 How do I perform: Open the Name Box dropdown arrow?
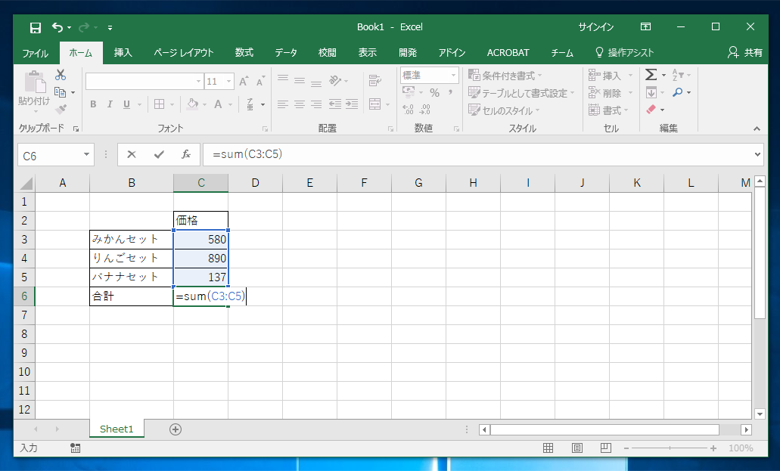pyautogui.click(x=86, y=155)
